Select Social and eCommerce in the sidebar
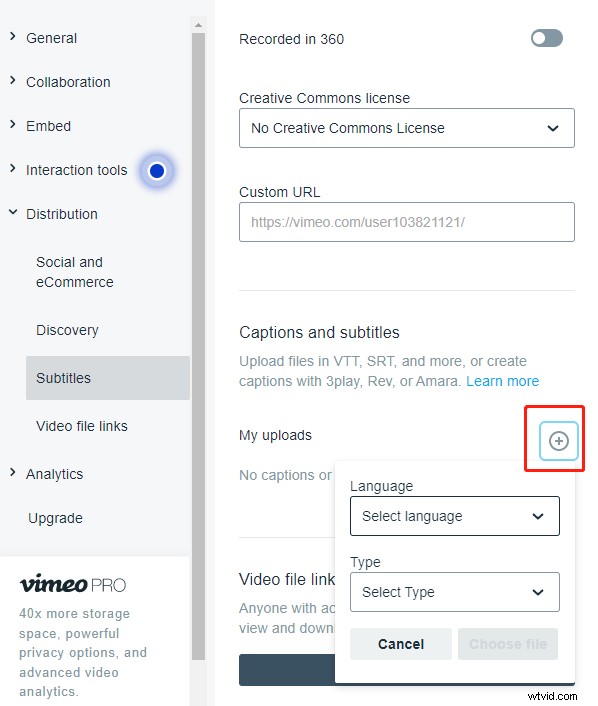Viewport: 598px width, 706px height. [75, 272]
